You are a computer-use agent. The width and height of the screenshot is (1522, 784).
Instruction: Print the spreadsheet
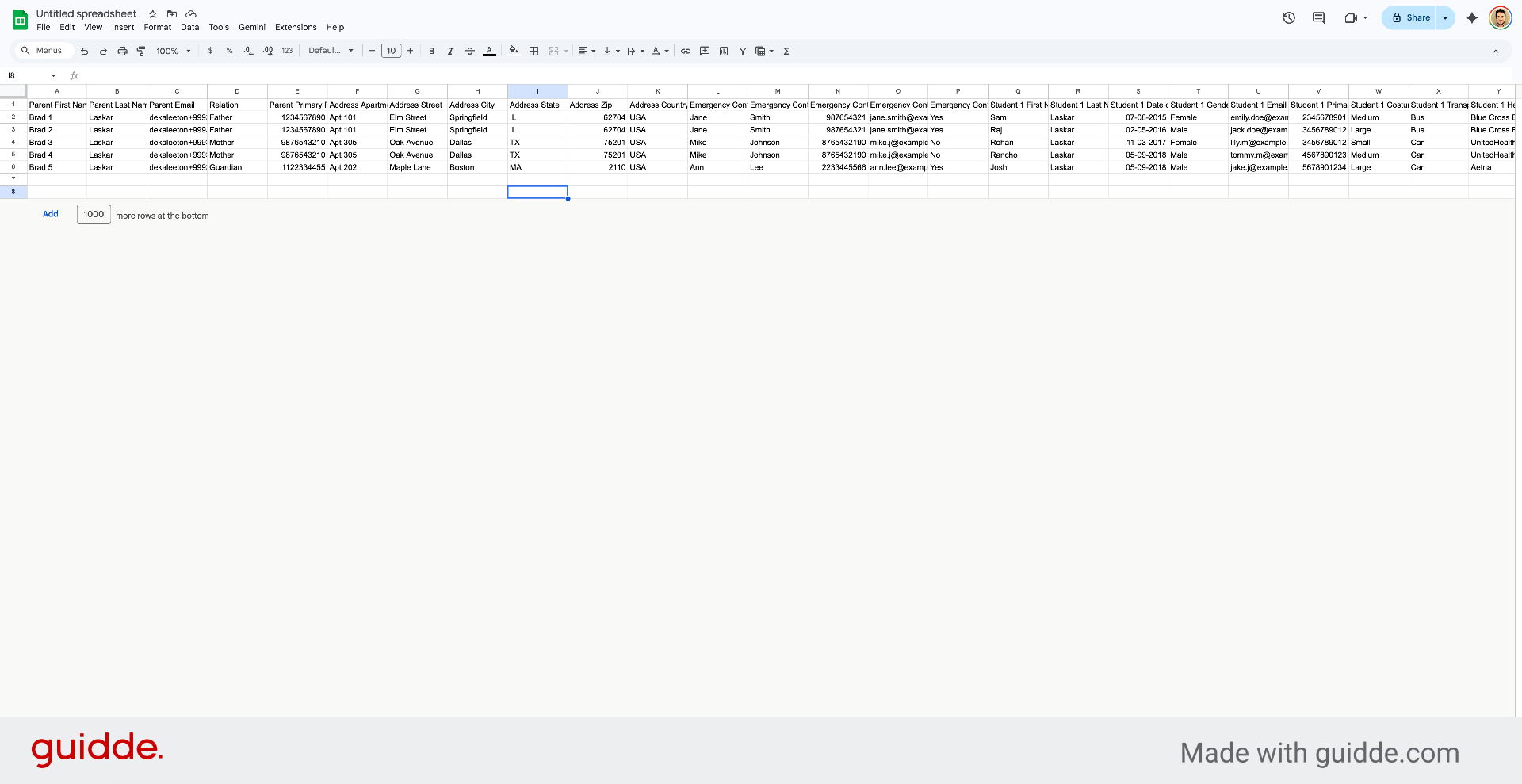point(122,51)
